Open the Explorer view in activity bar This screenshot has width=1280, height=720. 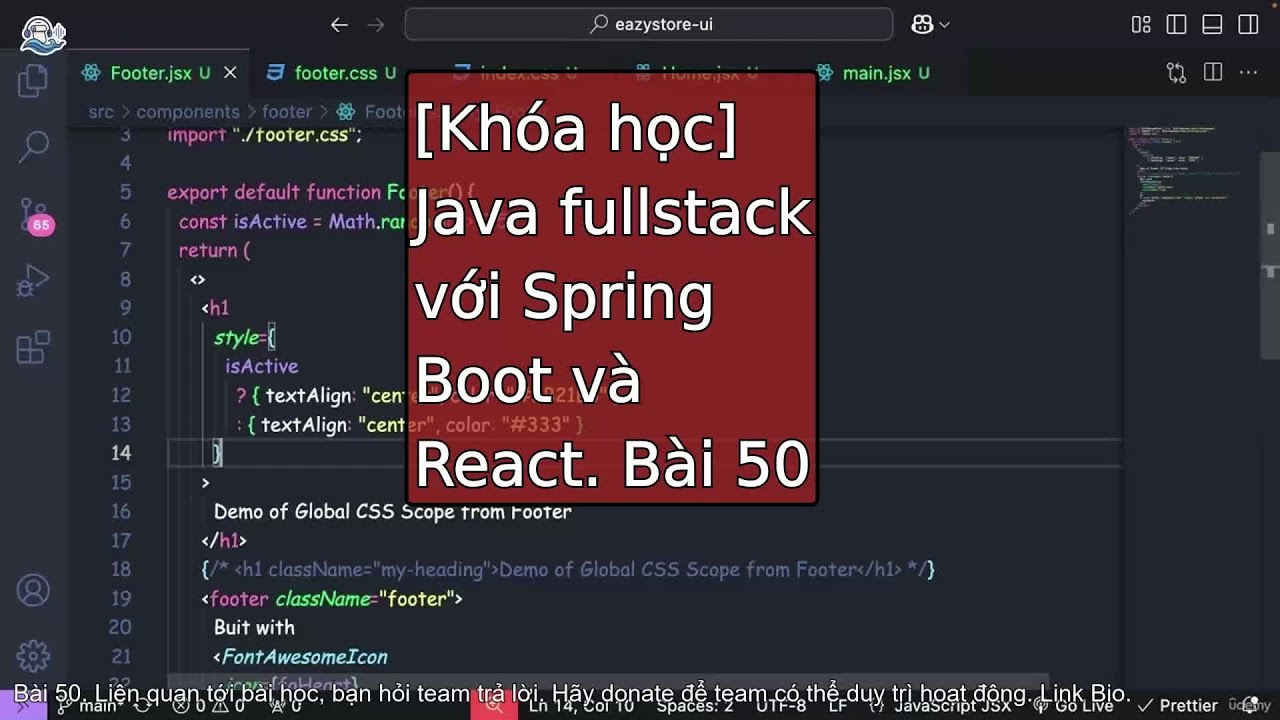pyautogui.click(x=33, y=80)
